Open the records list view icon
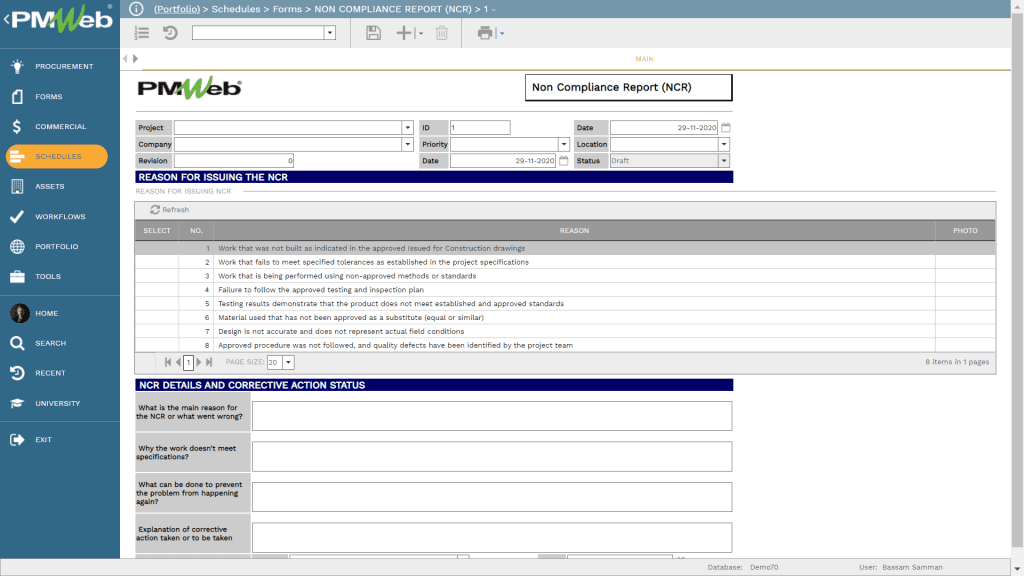The image size is (1024, 576). pos(142,33)
